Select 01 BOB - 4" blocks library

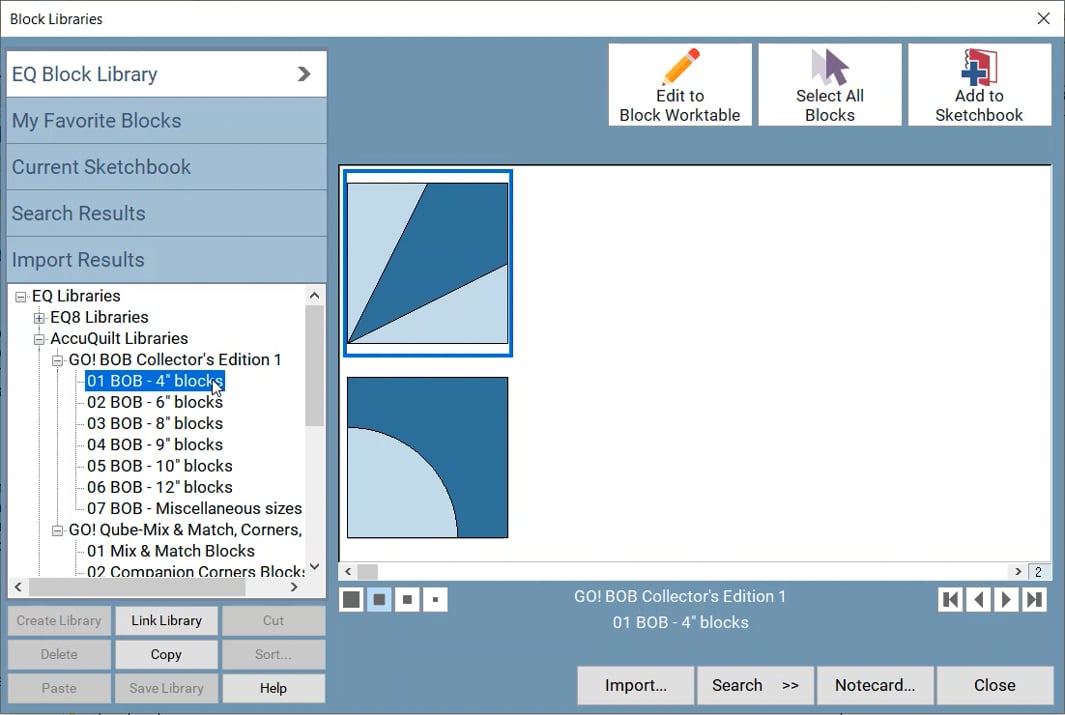tap(155, 381)
